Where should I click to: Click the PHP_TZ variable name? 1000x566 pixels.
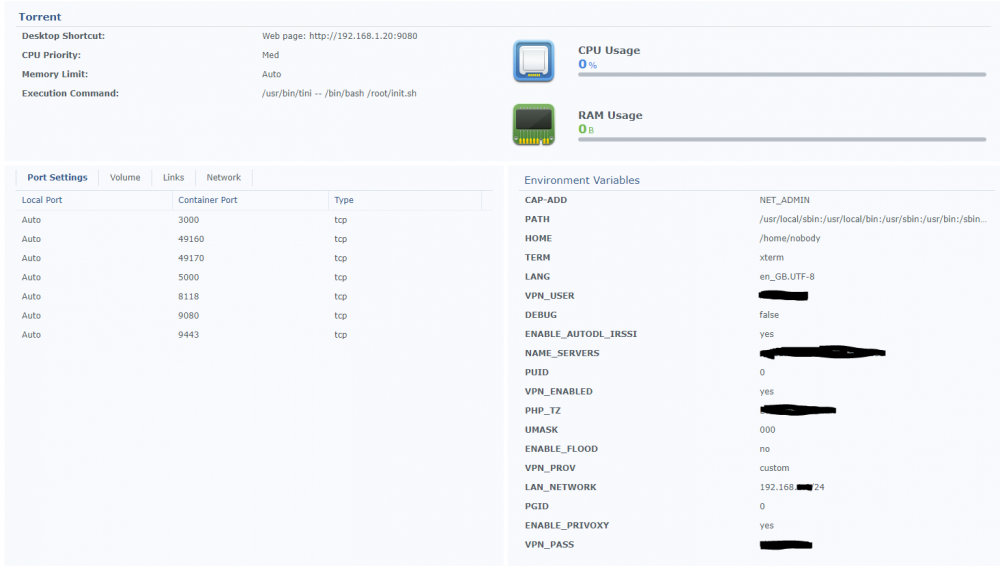(543, 410)
